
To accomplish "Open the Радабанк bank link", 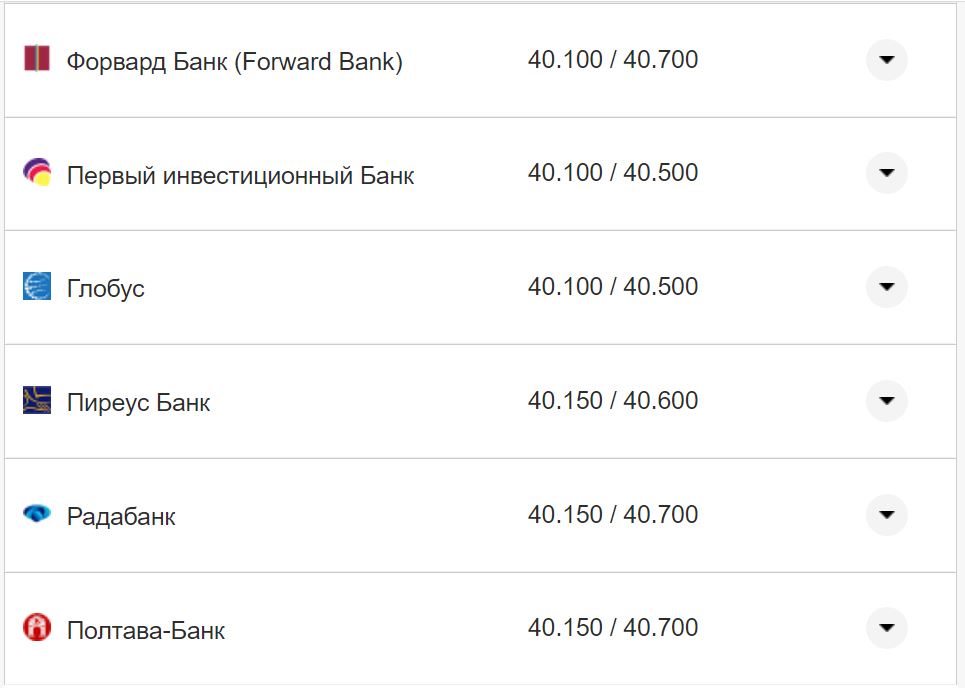I will point(120,515).
